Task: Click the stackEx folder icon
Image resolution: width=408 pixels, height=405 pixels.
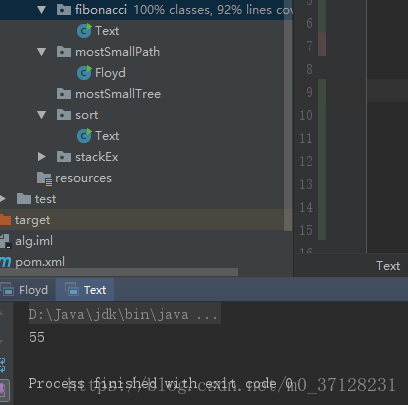Action: [x=64, y=157]
